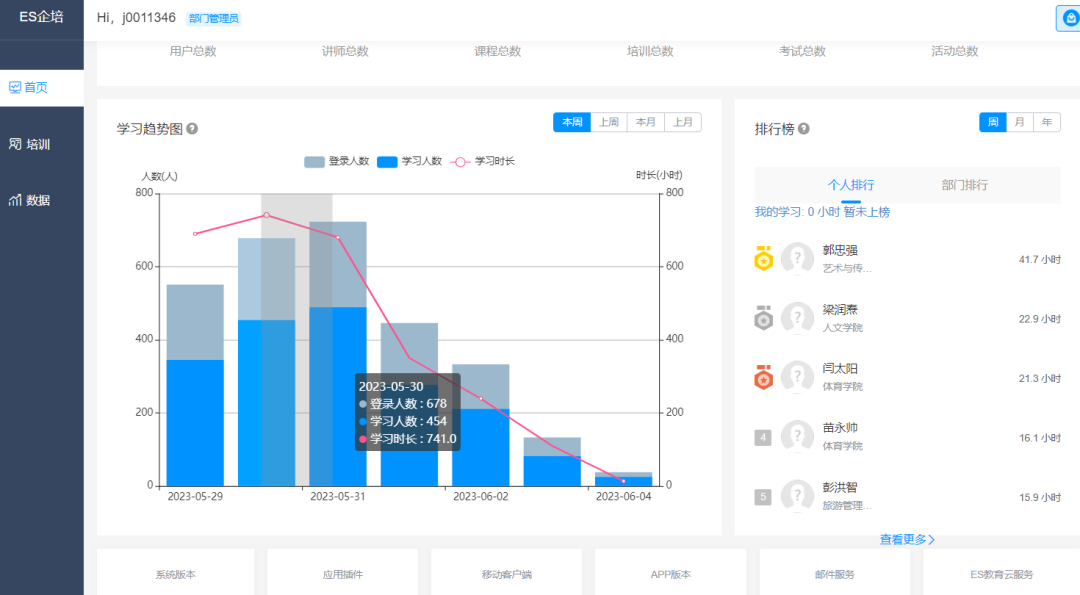Open the top-right blue notification icon

click(1070, 18)
